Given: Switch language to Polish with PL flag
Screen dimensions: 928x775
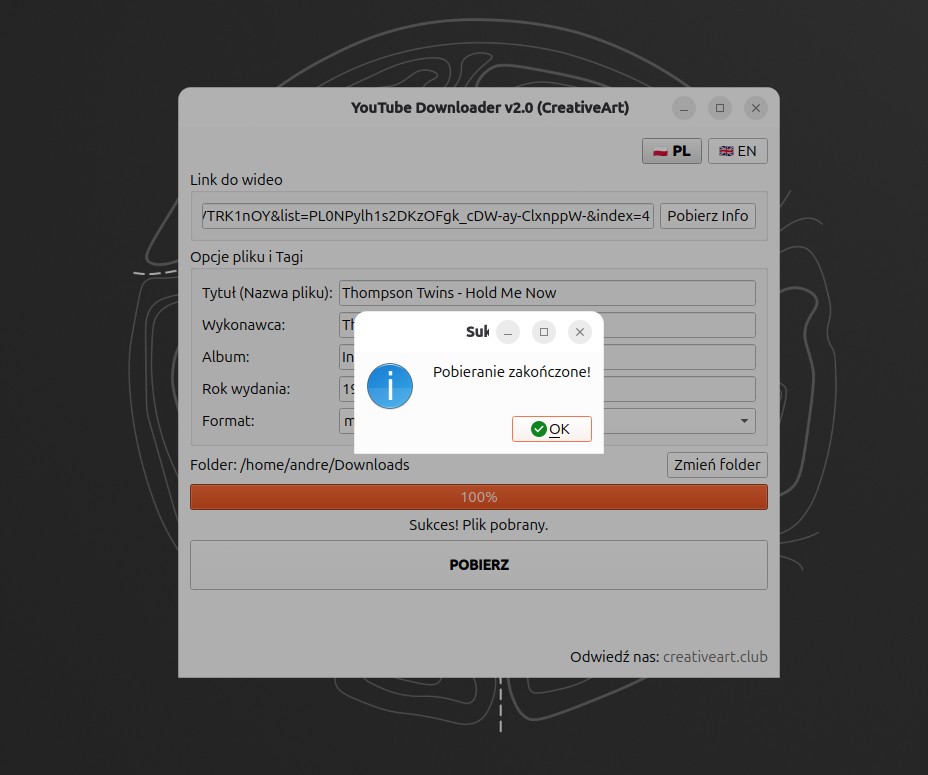Looking at the screenshot, I should pyautogui.click(x=672, y=151).
